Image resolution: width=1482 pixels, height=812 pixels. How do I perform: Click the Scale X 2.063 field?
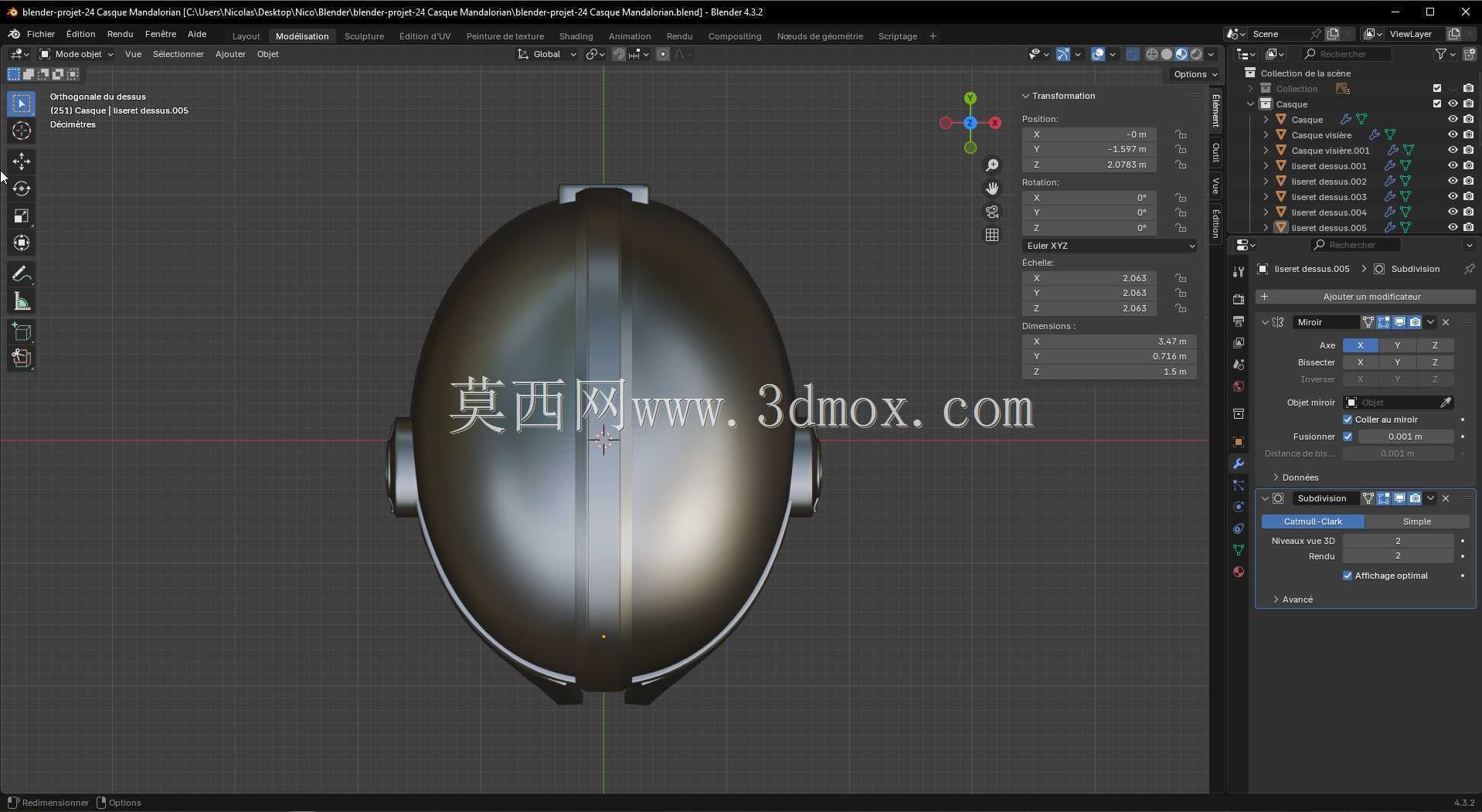point(1089,278)
